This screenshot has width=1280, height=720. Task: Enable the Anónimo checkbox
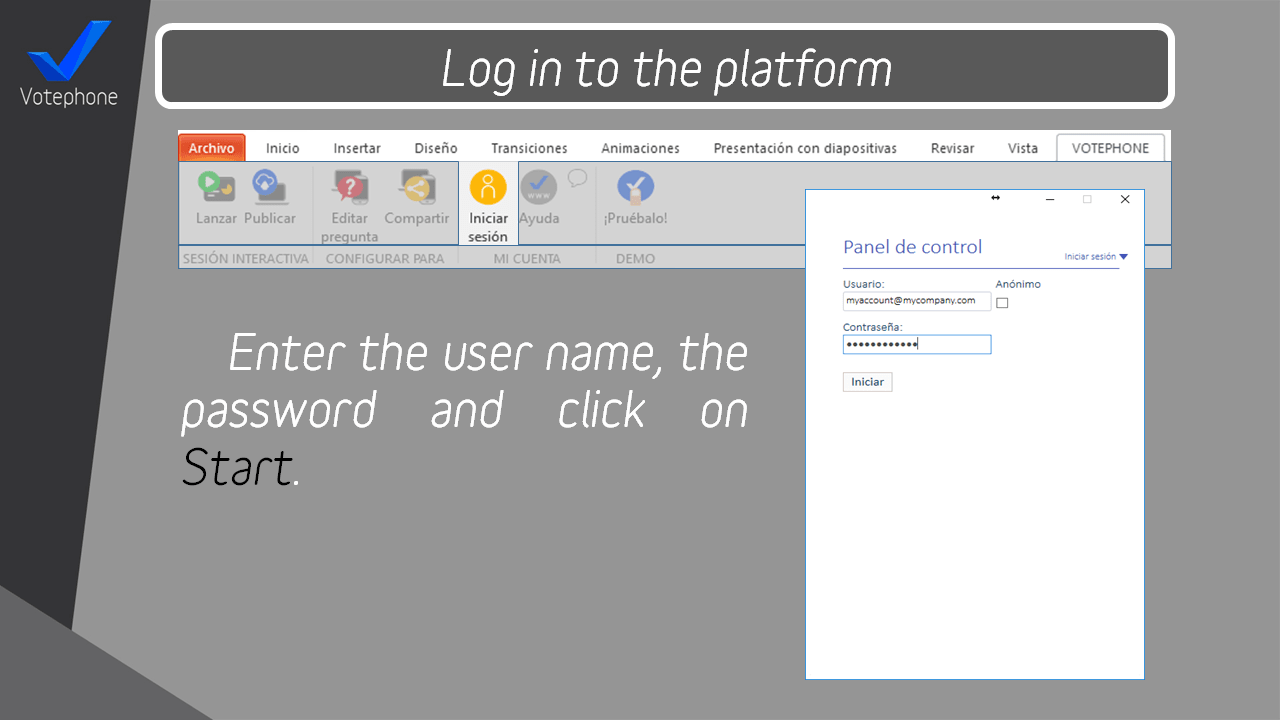click(x=1002, y=303)
